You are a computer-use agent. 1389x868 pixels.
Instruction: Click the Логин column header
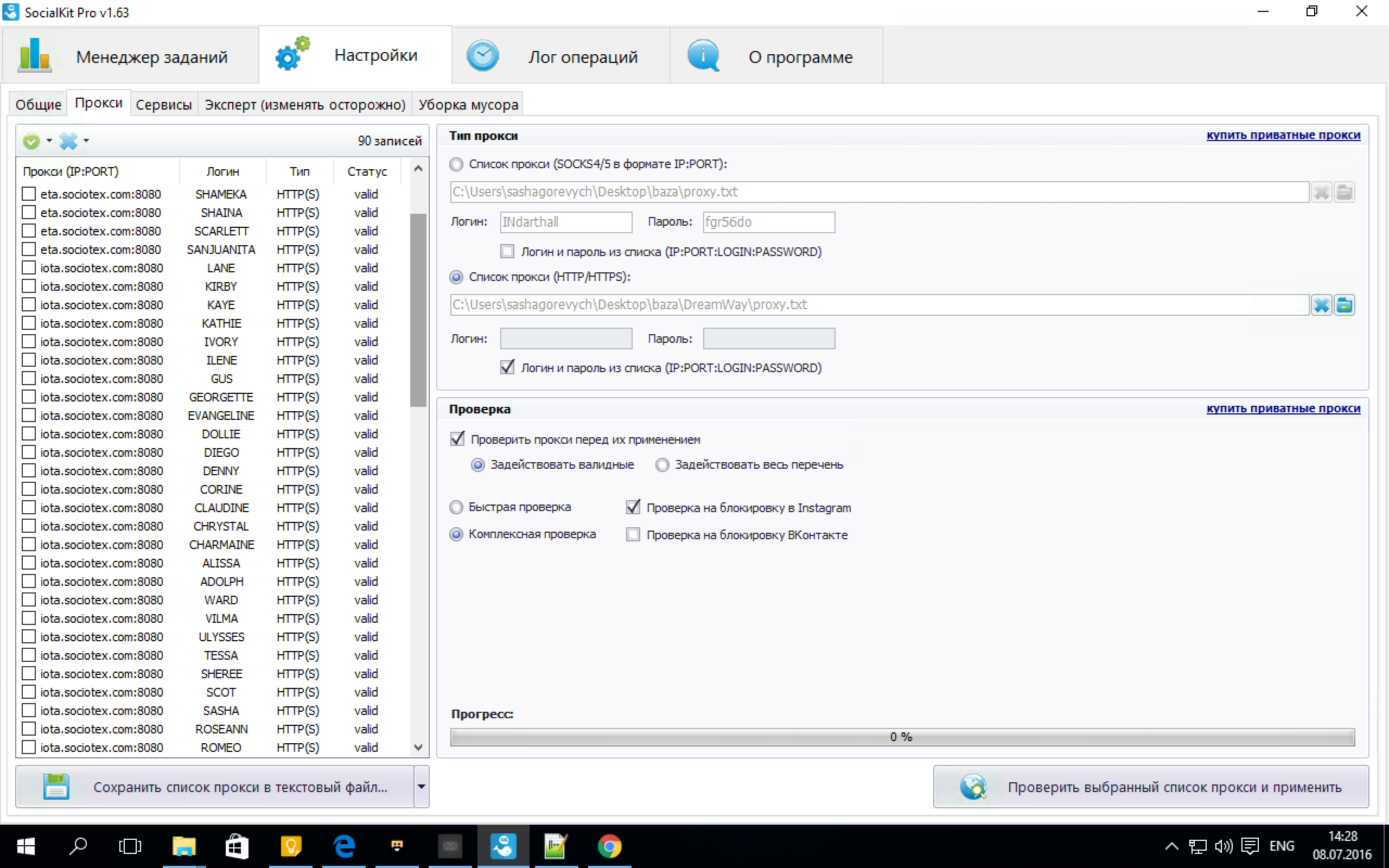(x=222, y=171)
